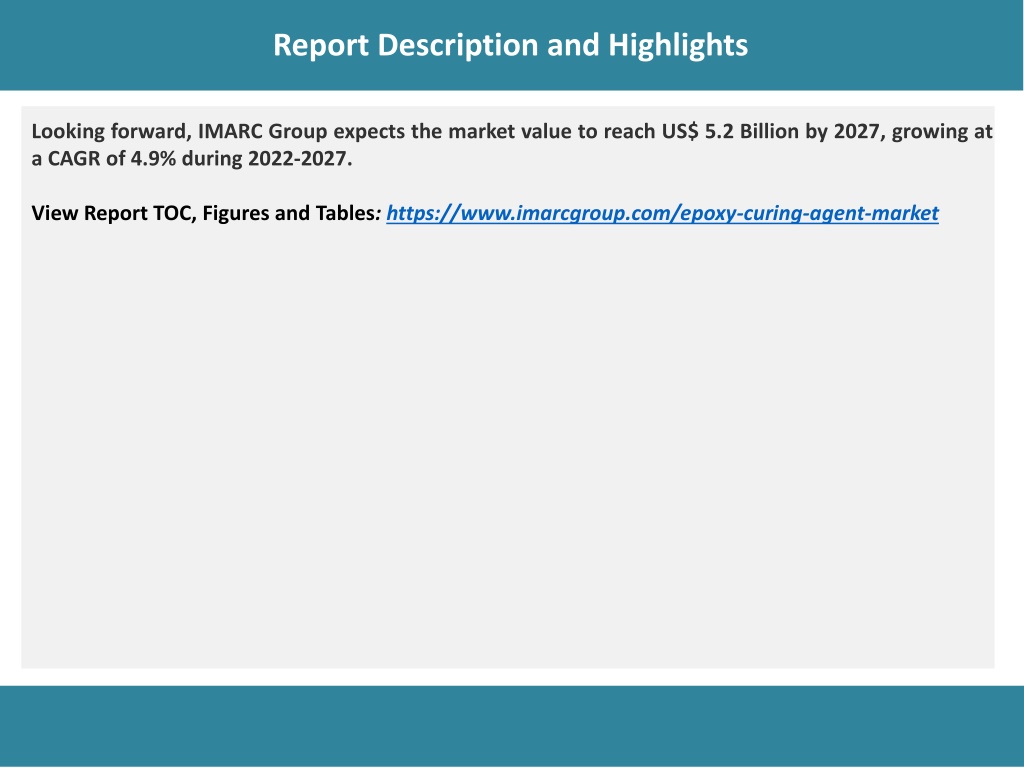Click the 'Report Description and Highlights' heading
This screenshot has height=768, width=1024.
click(511, 45)
